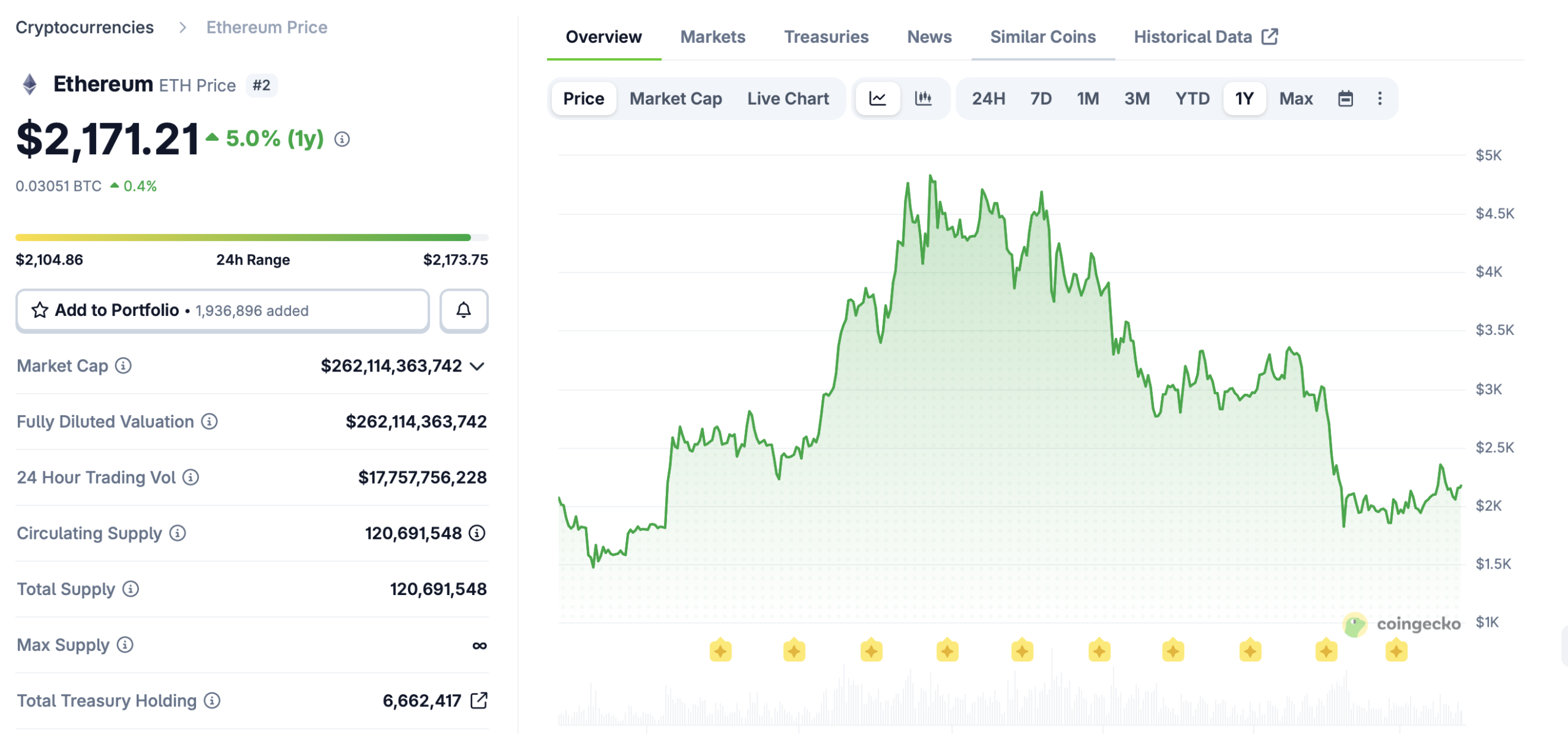Viewport: 1568px width, 734px height.
Task: Set price alert using the bell icon
Action: 463,310
